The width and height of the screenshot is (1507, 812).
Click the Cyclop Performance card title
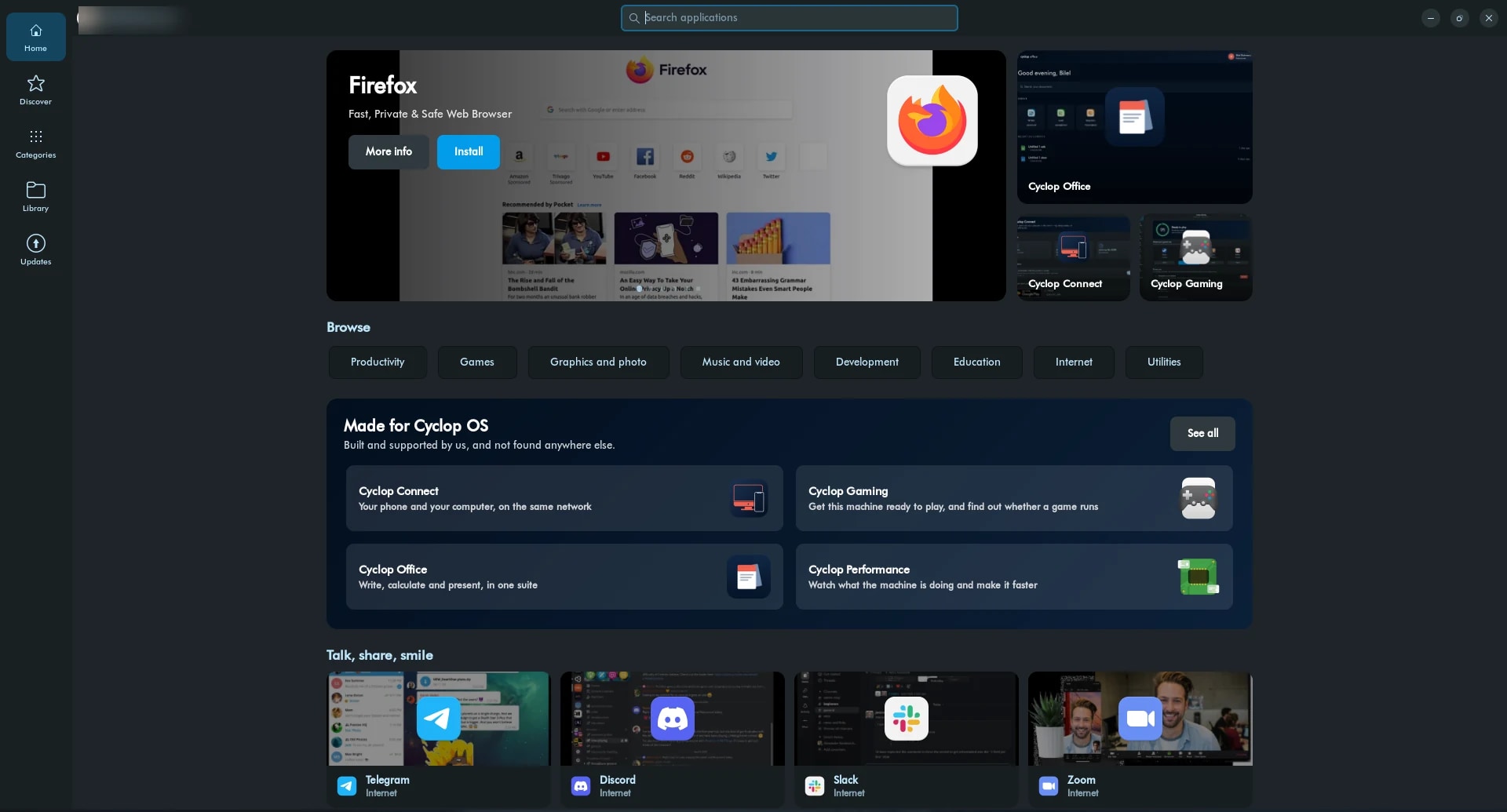pos(859,570)
